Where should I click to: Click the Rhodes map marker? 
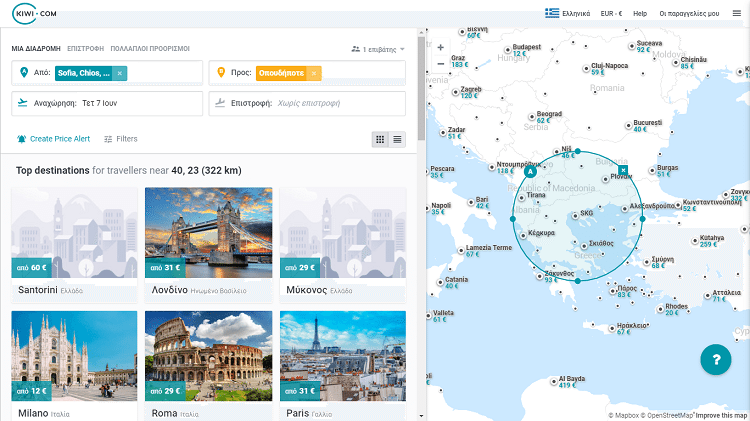pos(661,310)
